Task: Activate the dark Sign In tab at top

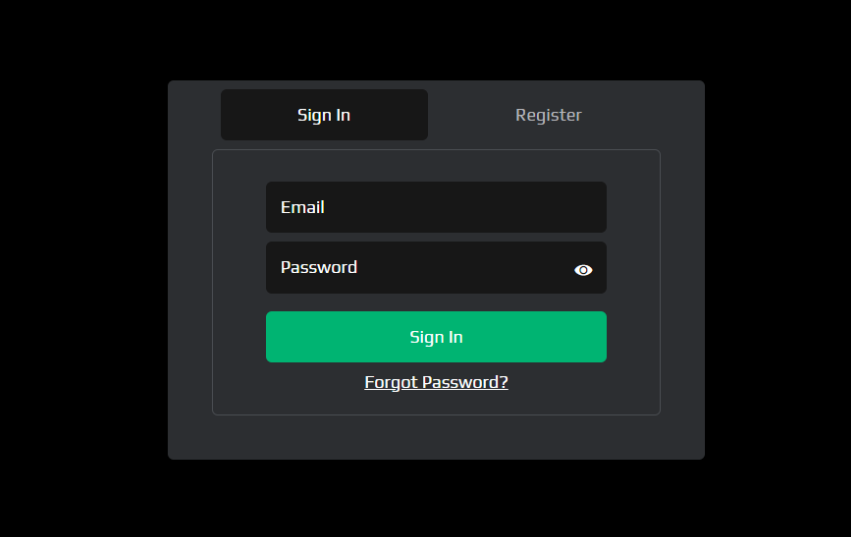Action: coord(324,115)
